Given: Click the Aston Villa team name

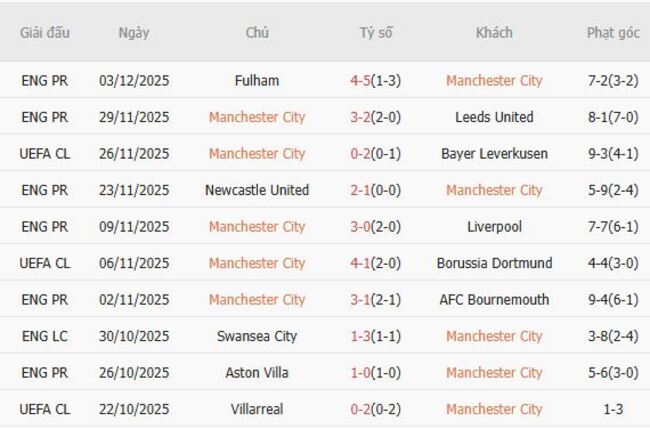Looking at the screenshot, I should point(257,373).
